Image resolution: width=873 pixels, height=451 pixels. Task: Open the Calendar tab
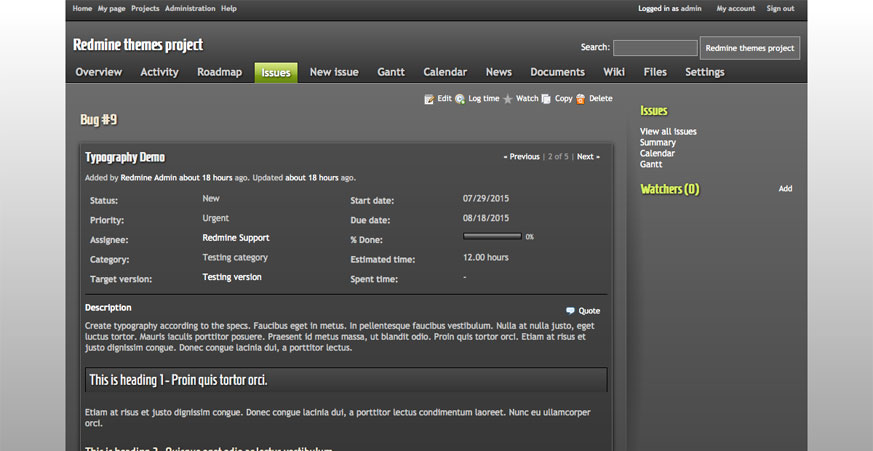point(445,72)
